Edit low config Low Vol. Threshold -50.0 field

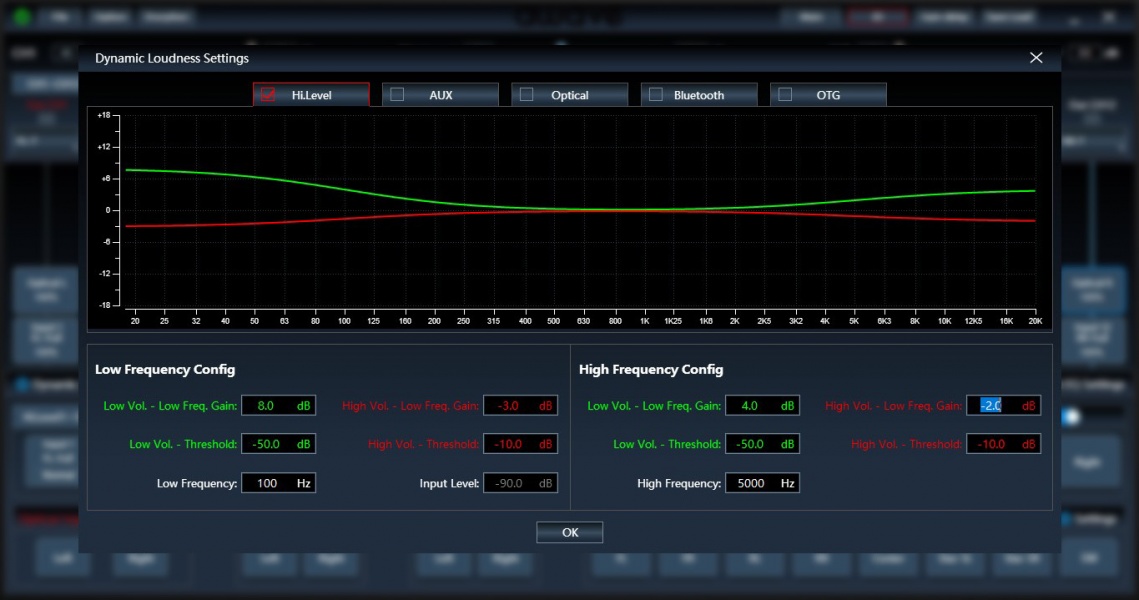(278, 444)
